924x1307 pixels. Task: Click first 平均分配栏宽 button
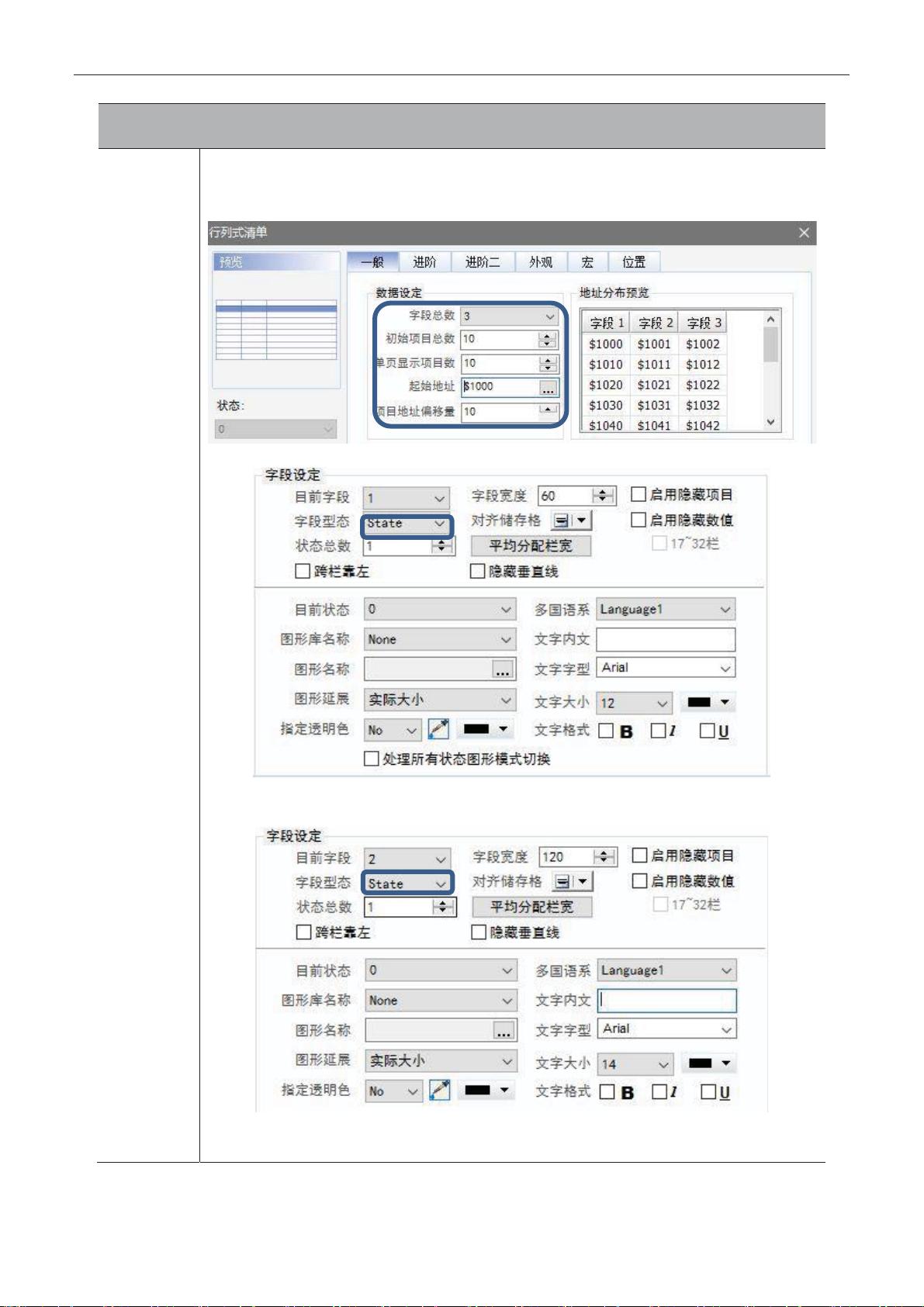[x=531, y=546]
